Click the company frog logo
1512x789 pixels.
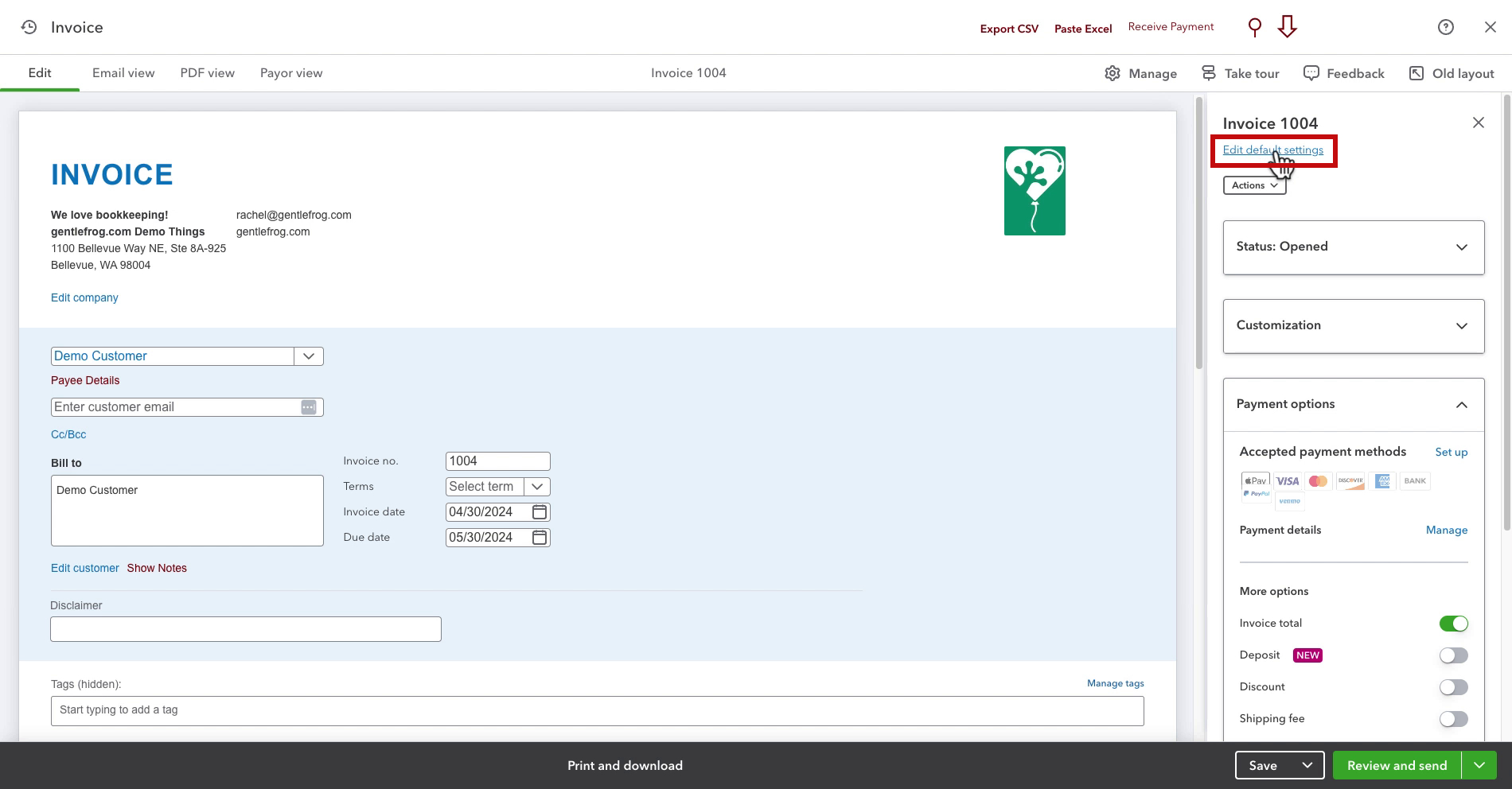tap(1035, 191)
